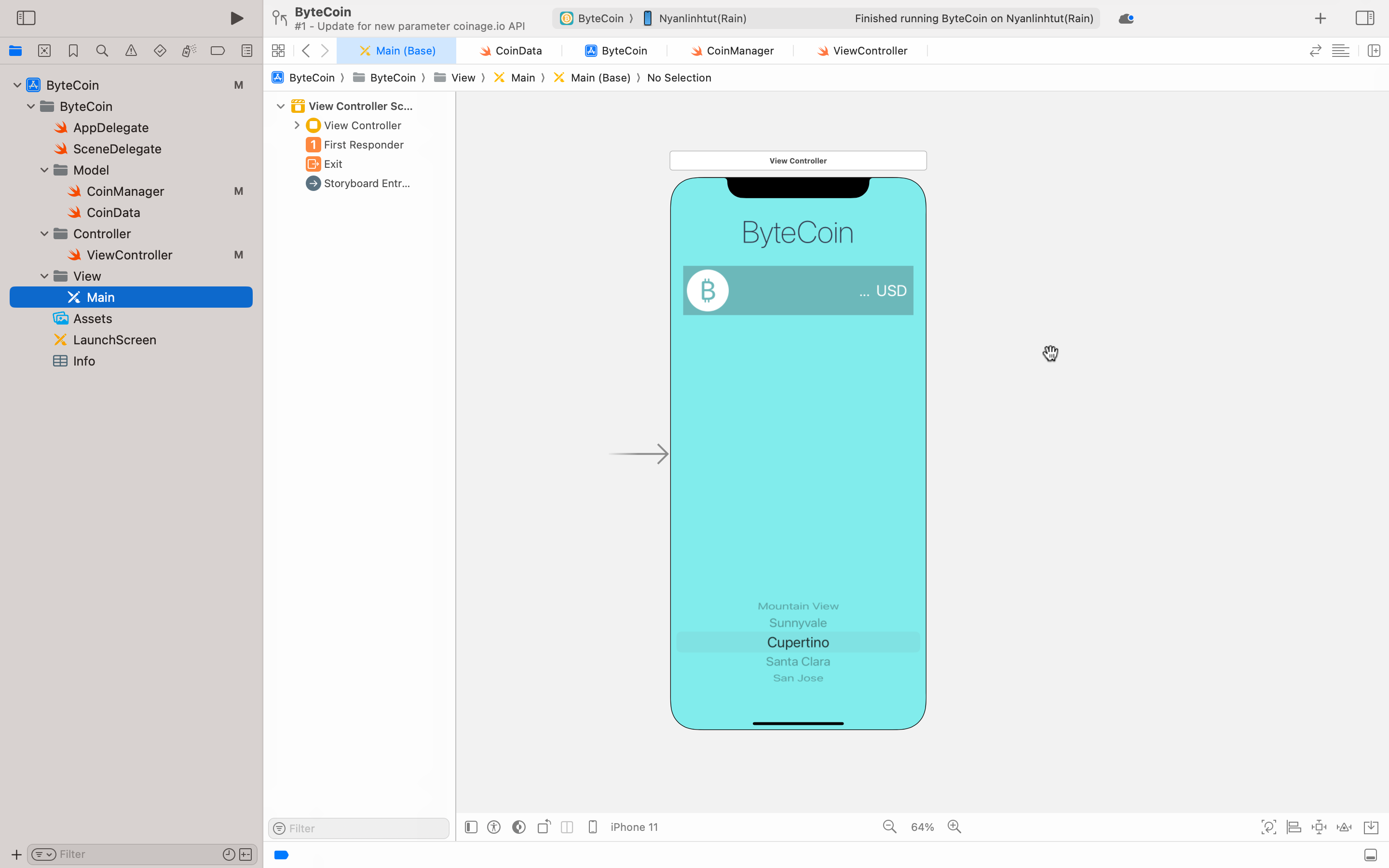Viewport: 1389px width, 868px height.
Task: Open Resolve Auto Layout Issues menu
Action: click(1344, 827)
